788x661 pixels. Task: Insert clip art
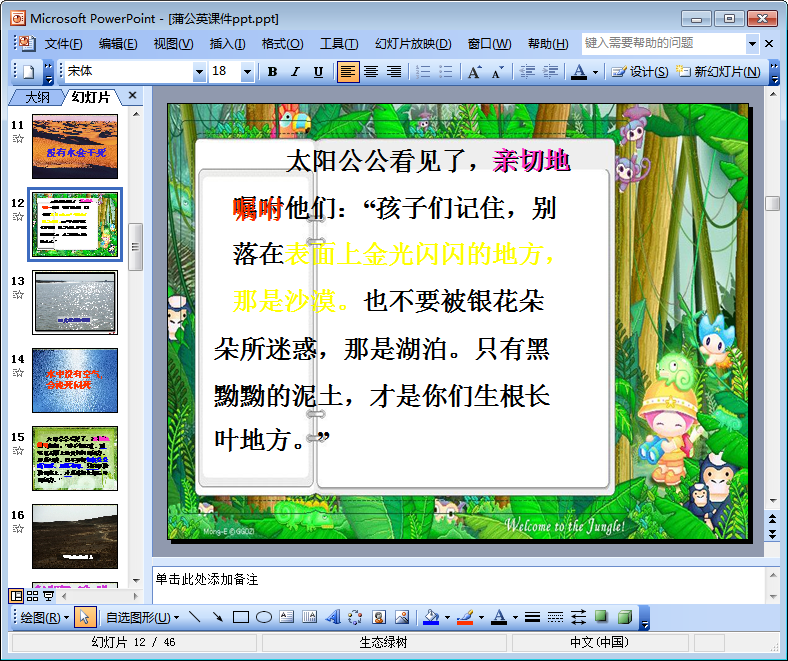(379, 617)
